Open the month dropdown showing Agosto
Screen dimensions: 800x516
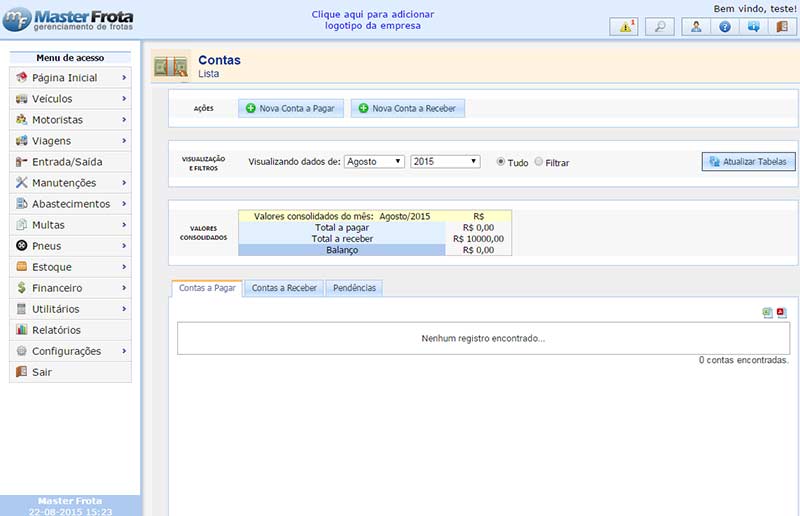click(374, 162)
